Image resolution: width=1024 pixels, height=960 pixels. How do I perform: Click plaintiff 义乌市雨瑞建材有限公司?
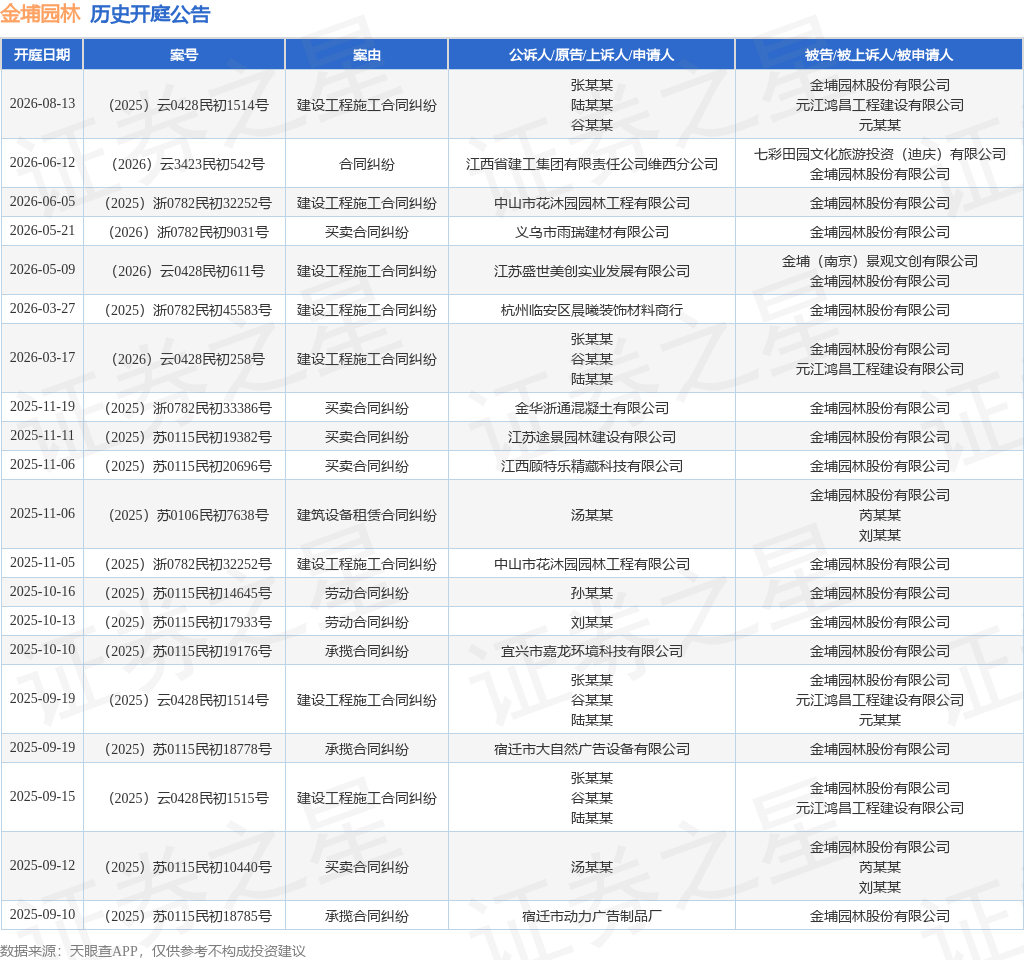592,232
